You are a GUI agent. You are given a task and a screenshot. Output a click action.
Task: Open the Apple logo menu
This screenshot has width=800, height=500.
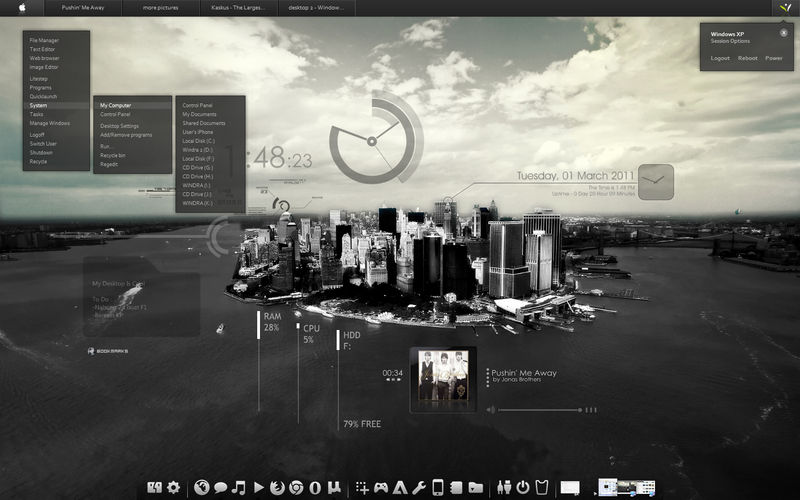tap(22, 8)
